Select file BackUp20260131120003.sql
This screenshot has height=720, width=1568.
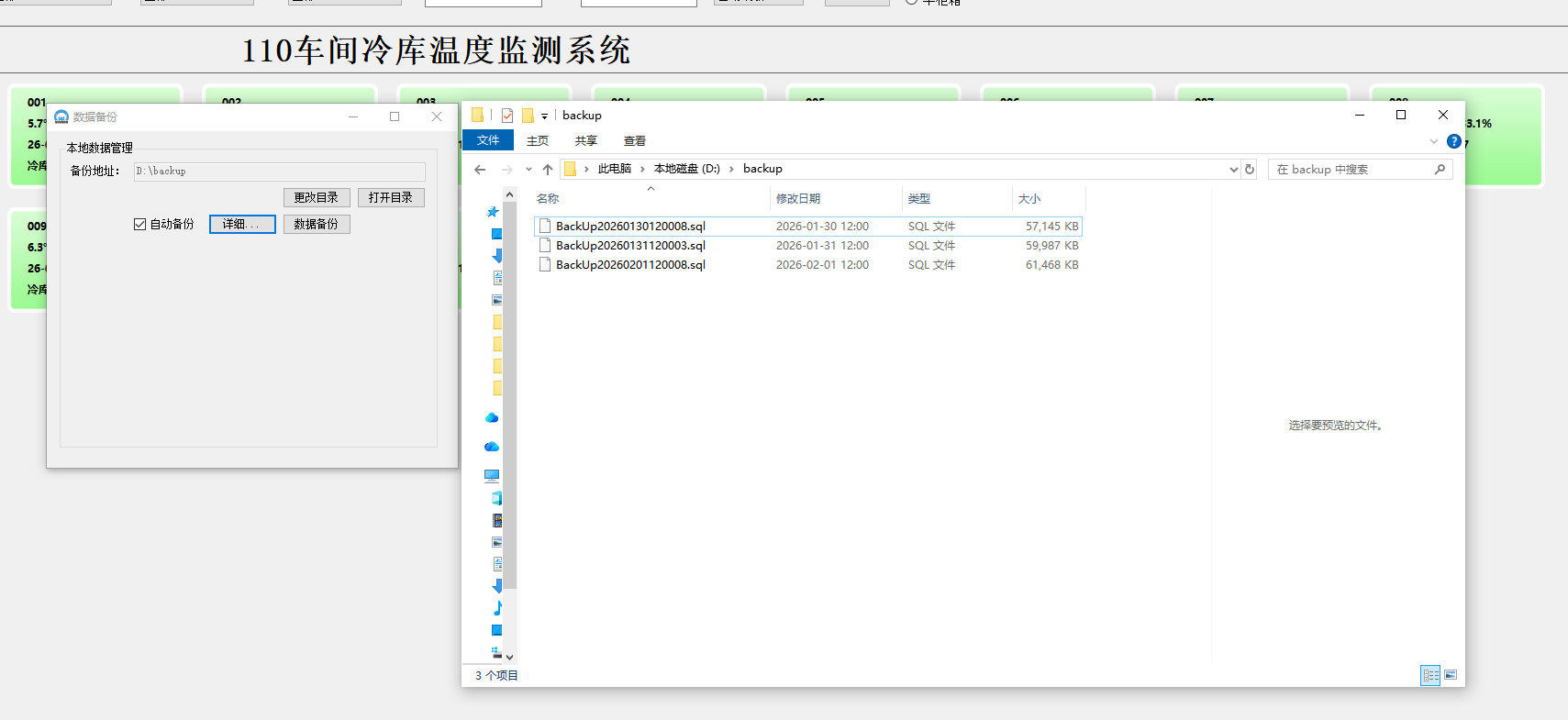coord(630,246)
